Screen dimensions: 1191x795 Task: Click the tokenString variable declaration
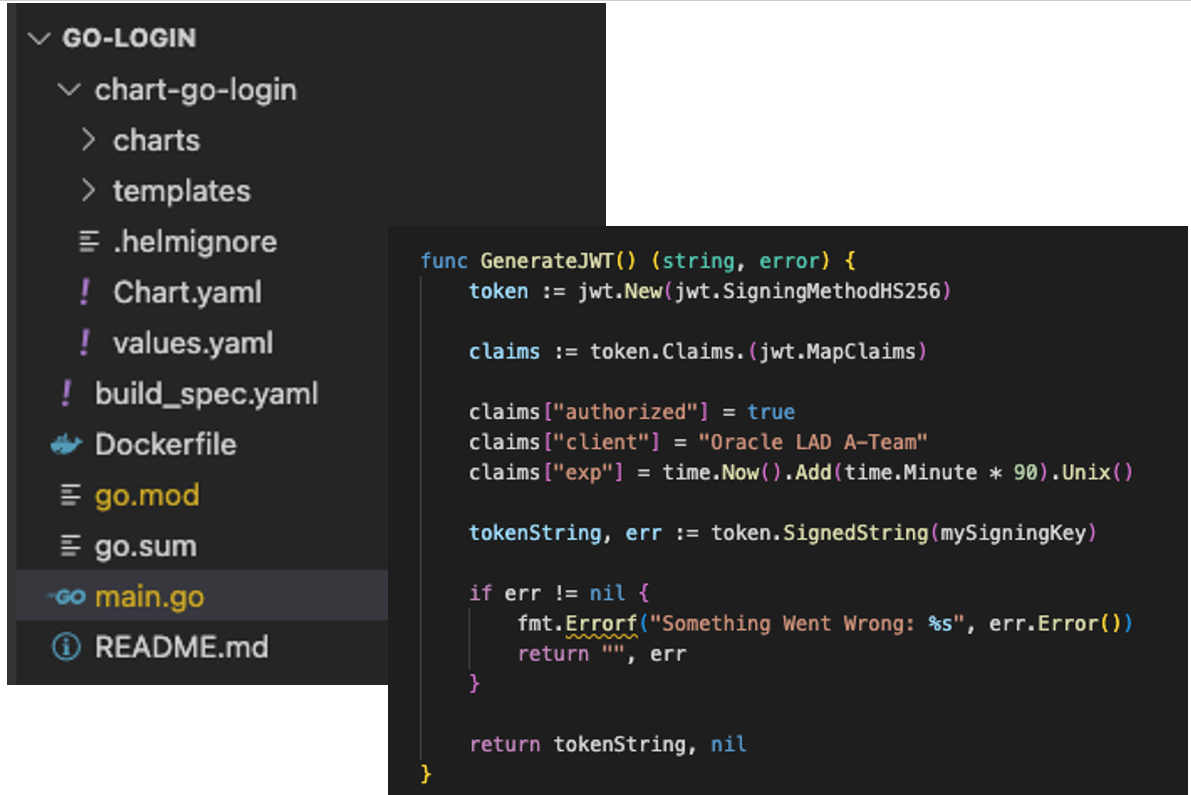(535, 533)
